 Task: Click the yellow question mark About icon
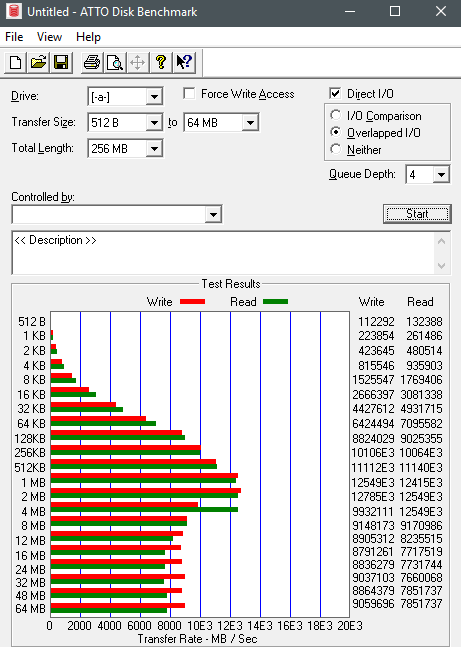161,63
